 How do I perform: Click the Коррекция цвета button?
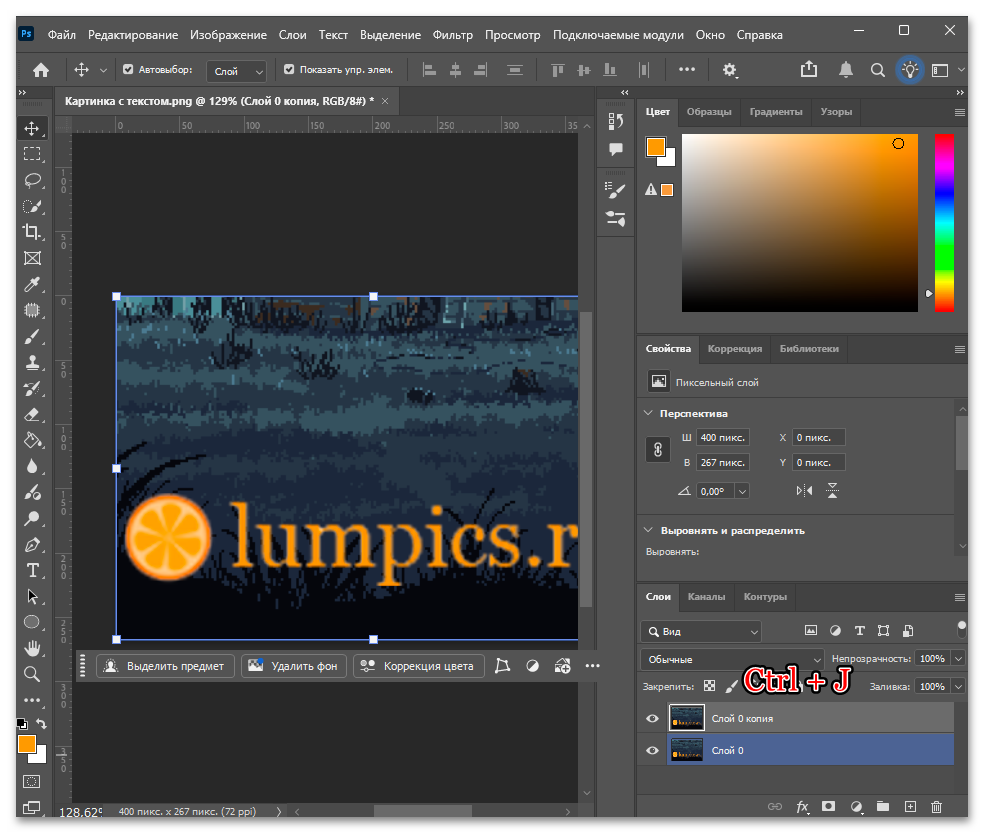pos(419,666)
